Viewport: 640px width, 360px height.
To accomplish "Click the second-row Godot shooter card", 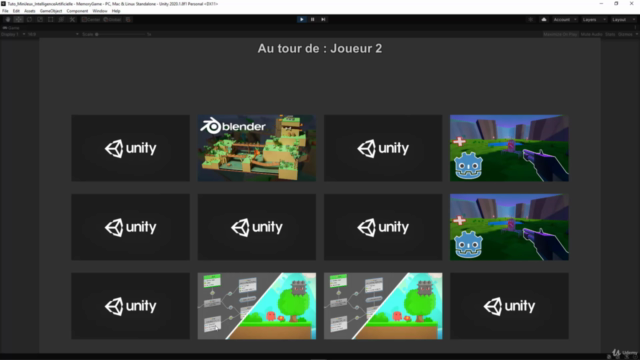I will tap(509, 227).
